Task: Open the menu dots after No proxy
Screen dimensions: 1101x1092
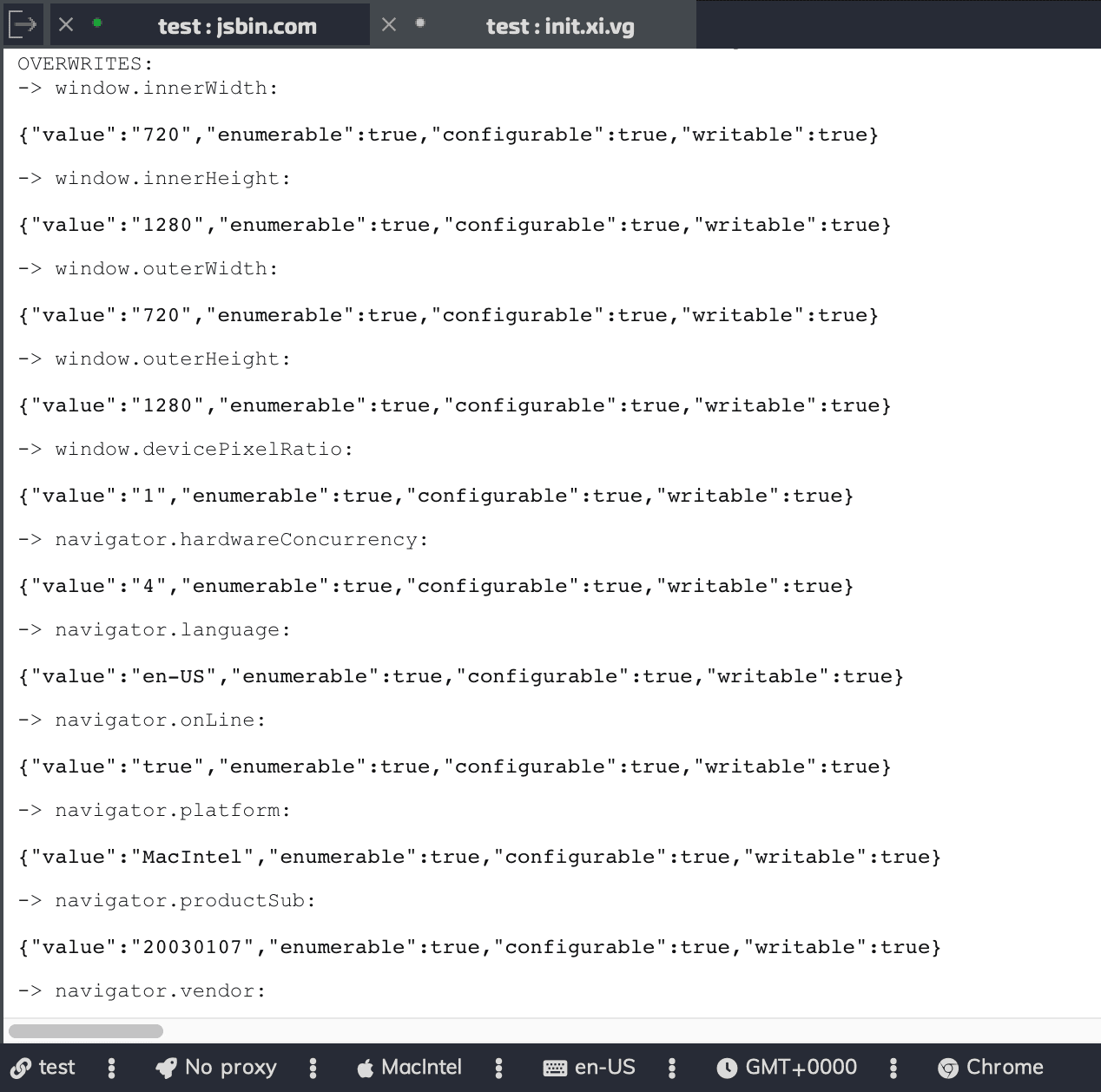Action: (313, 1068)
